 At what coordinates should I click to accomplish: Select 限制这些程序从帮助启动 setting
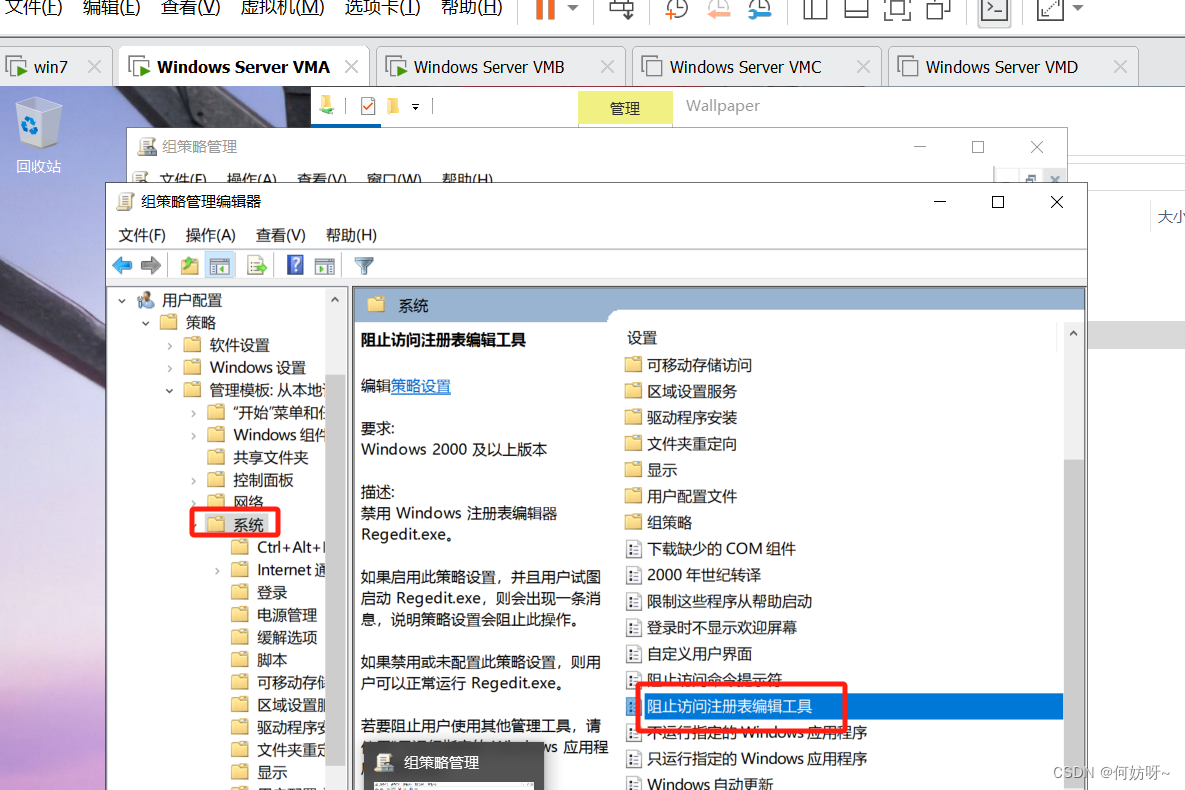click(729, 601)
